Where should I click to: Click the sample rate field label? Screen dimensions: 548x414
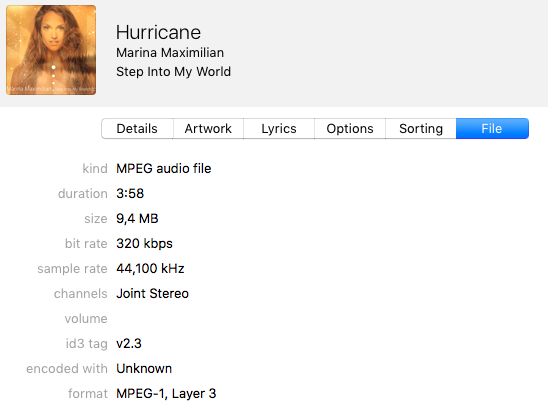(x=72, y=269)
